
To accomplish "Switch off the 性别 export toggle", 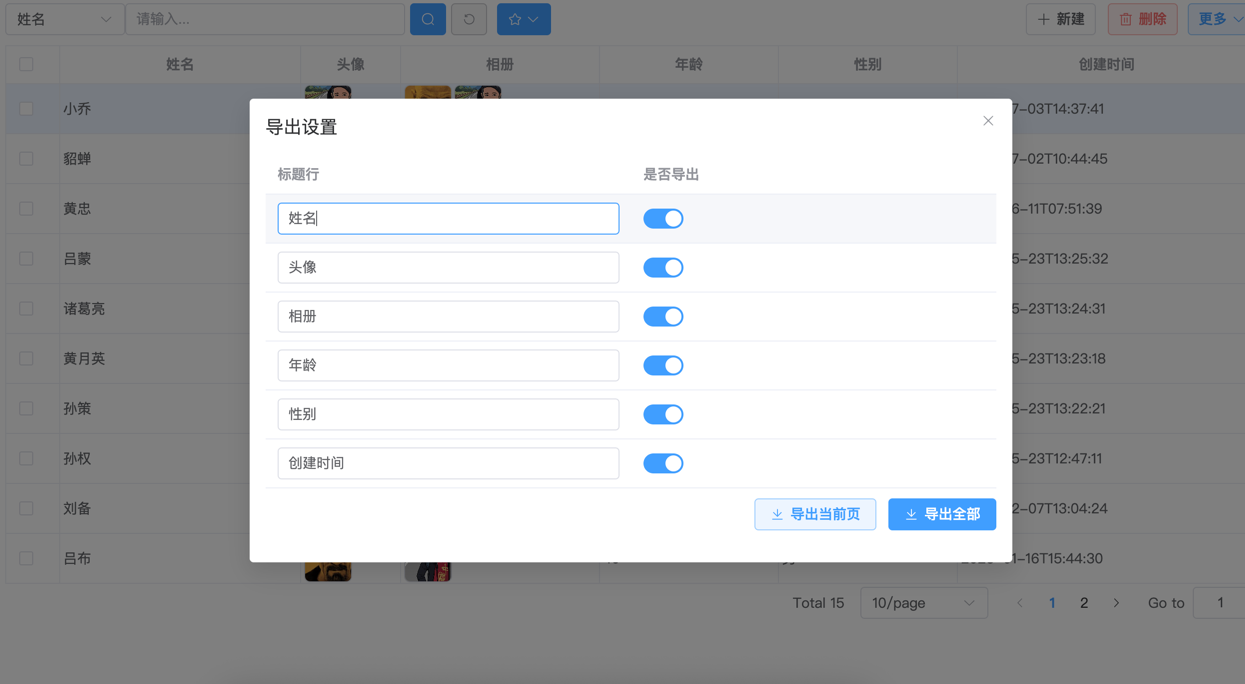I will (663, 415).
